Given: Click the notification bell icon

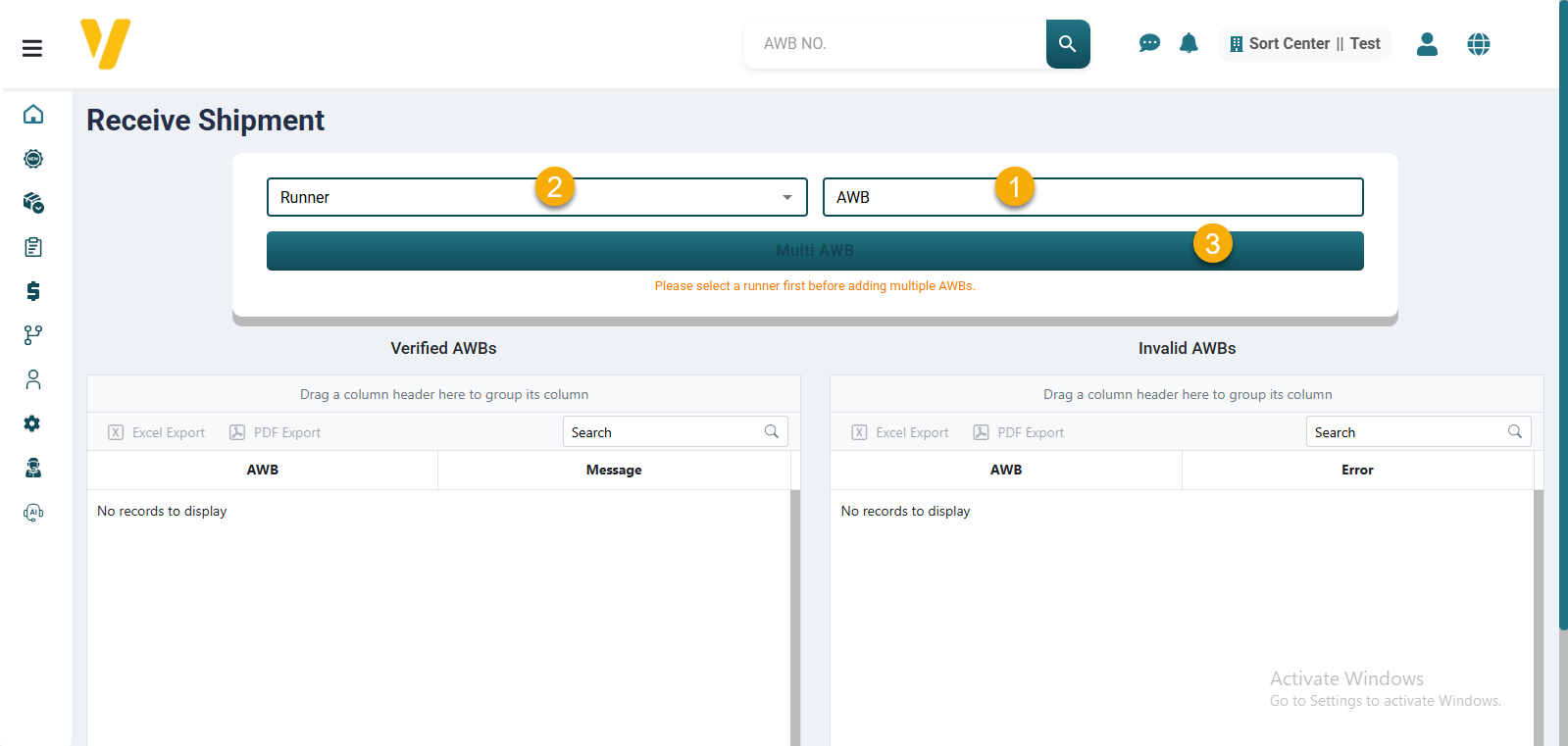Looking at the screenshot, I should pyautogui.click(x=1189, y=43).
